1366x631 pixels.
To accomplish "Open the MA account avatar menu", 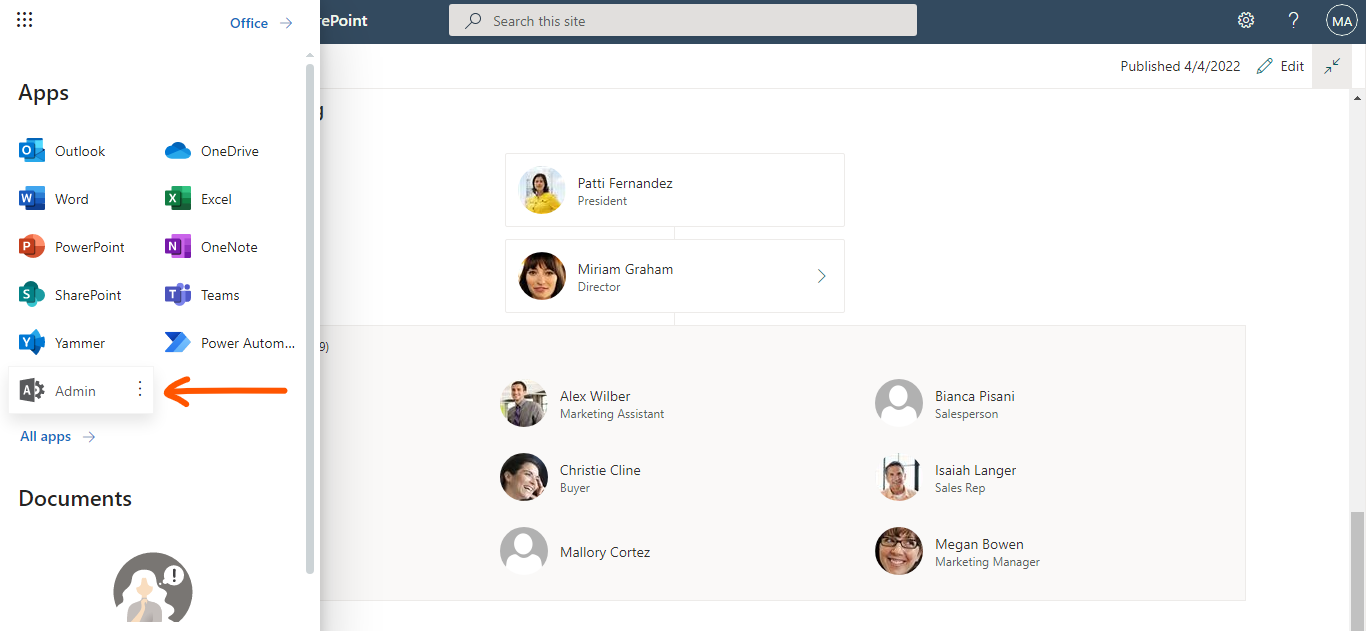I will click(x=1341, y=20).
